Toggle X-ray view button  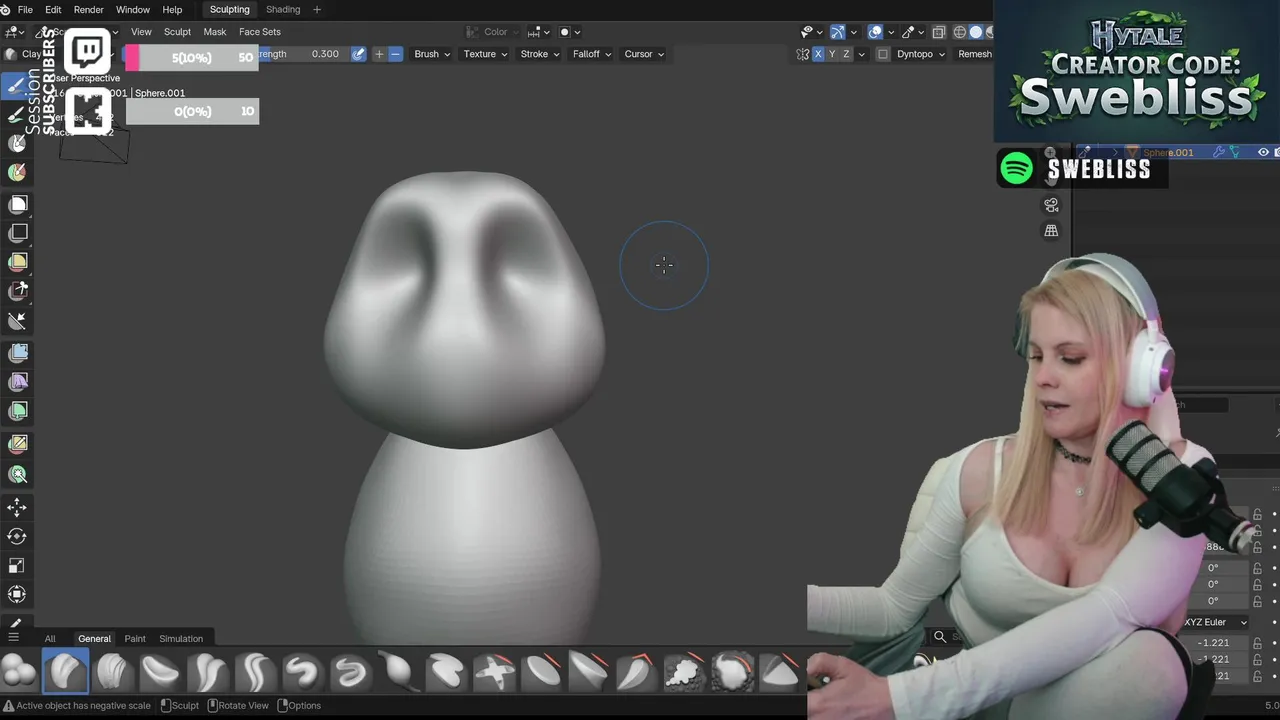(x=938, y=32)
